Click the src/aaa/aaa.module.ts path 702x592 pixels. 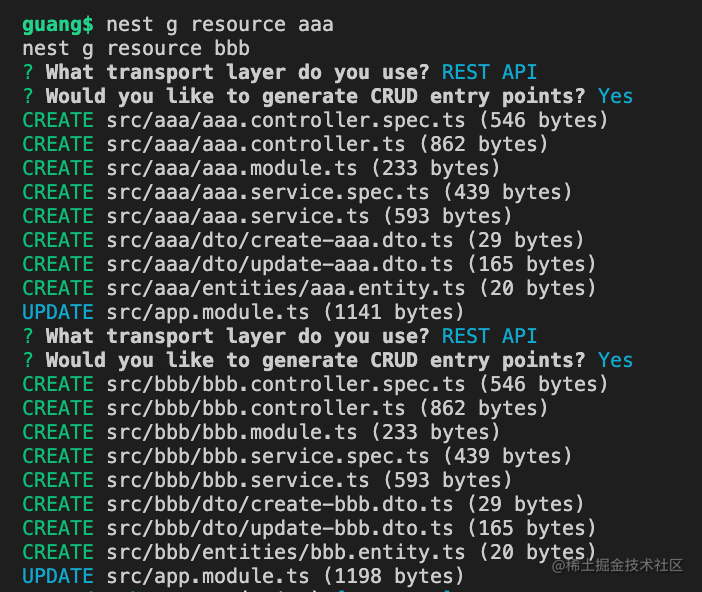coord(232,168)
